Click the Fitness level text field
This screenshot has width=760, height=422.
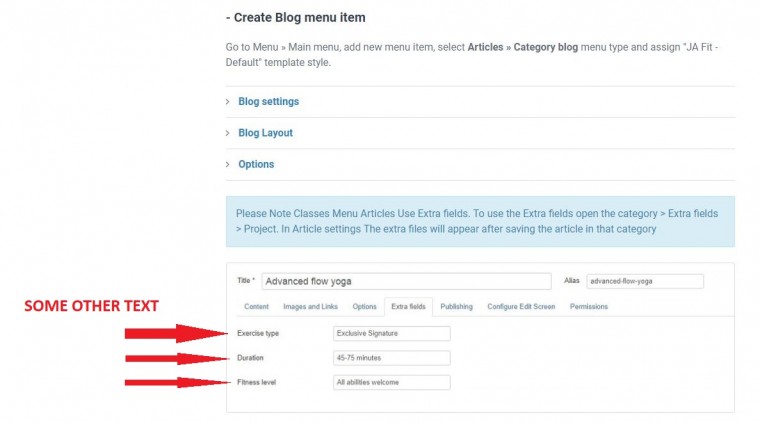click(391, 382)
